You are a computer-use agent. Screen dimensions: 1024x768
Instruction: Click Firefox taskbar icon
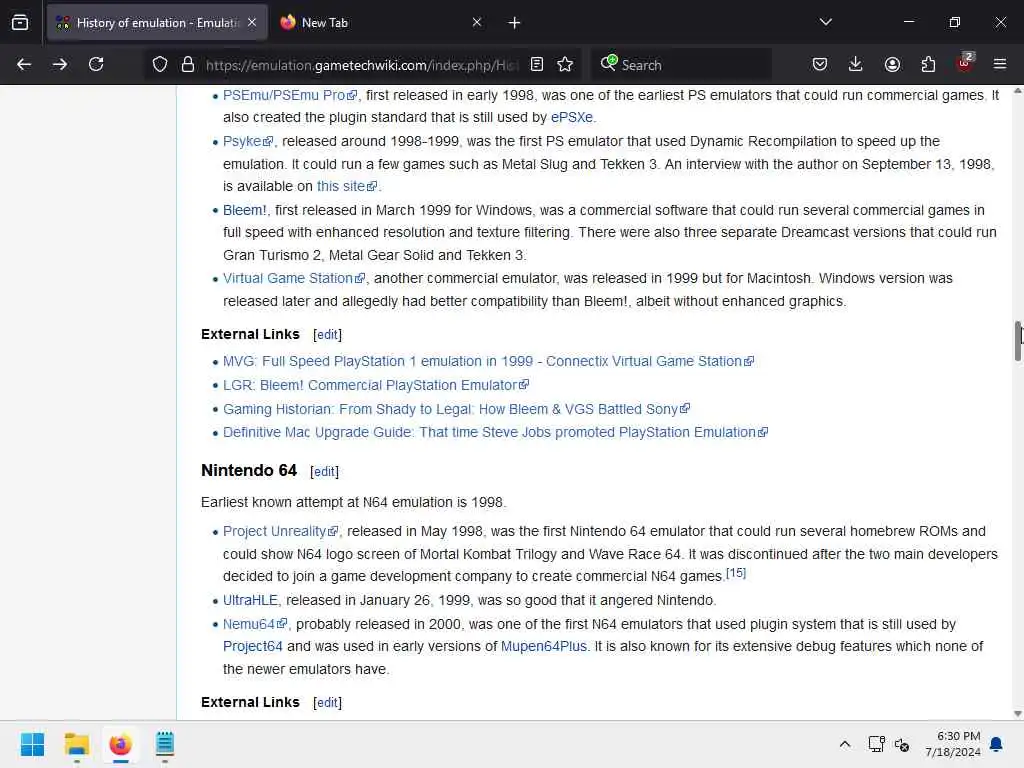click(120, 744)
